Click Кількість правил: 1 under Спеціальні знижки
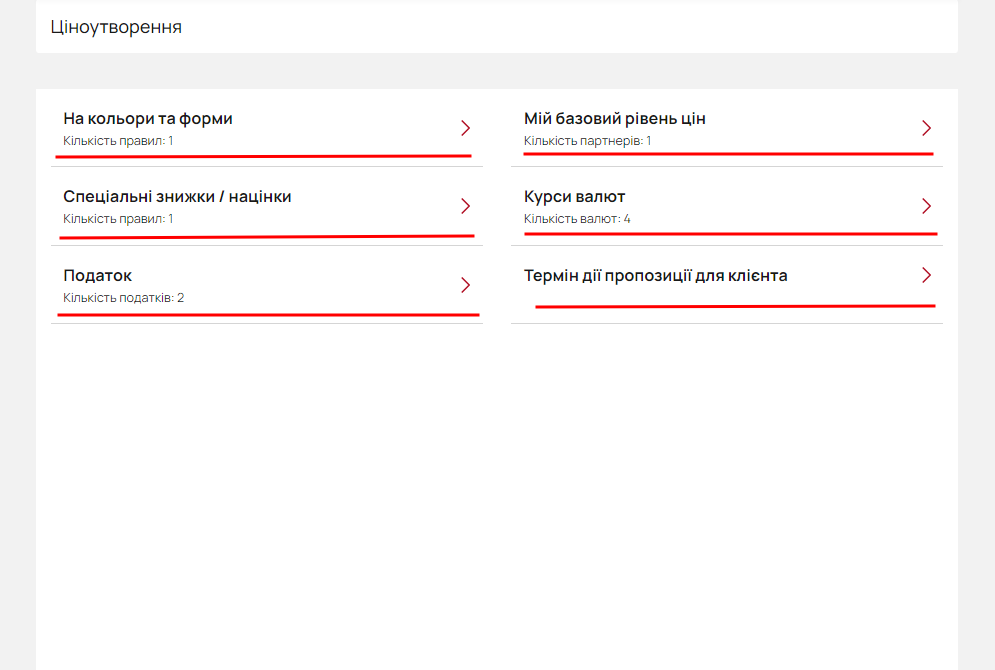The width and height of the screenshot is (995, 670). pos(118,219)
